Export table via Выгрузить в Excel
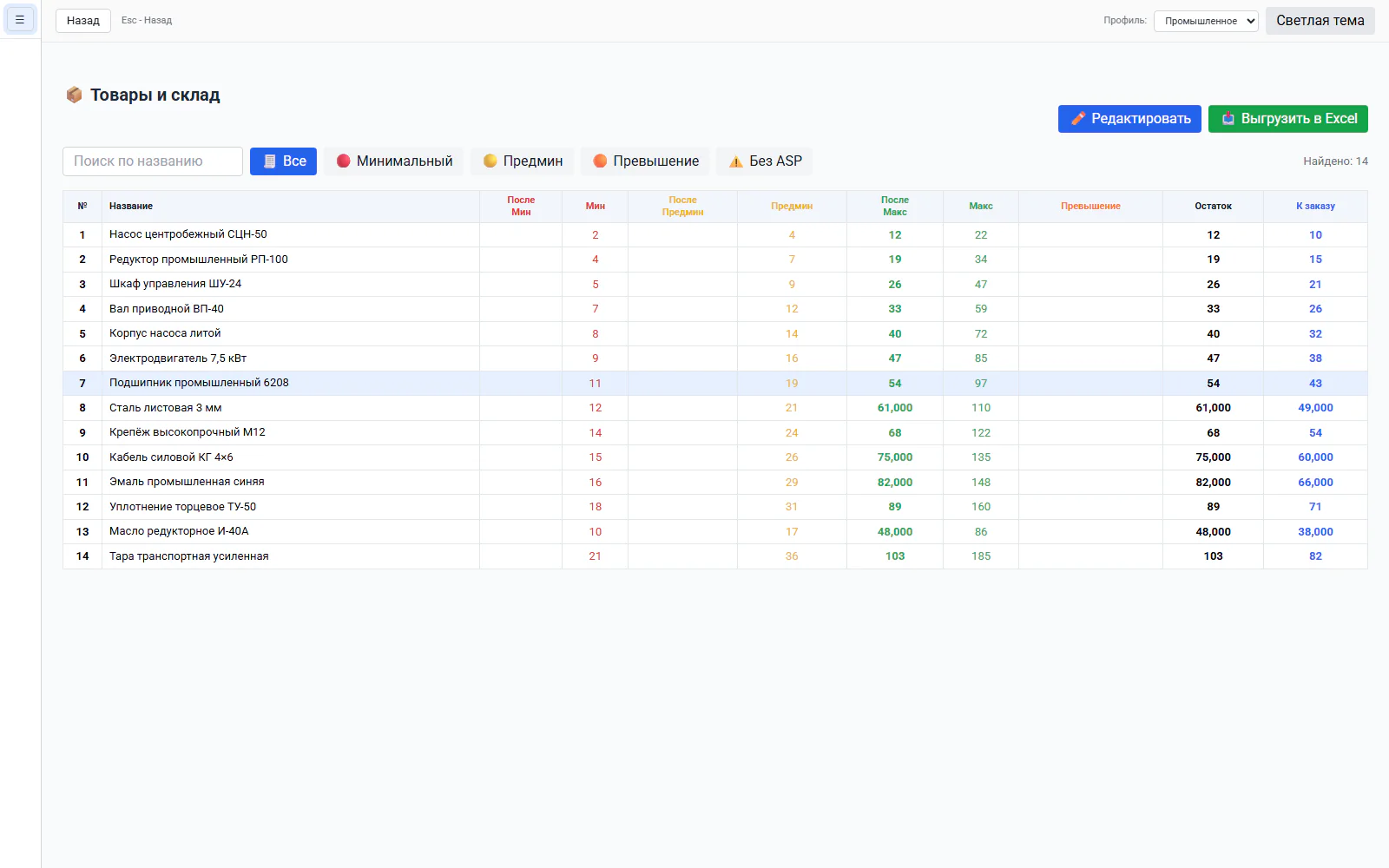 click(x=1287, y=119)
